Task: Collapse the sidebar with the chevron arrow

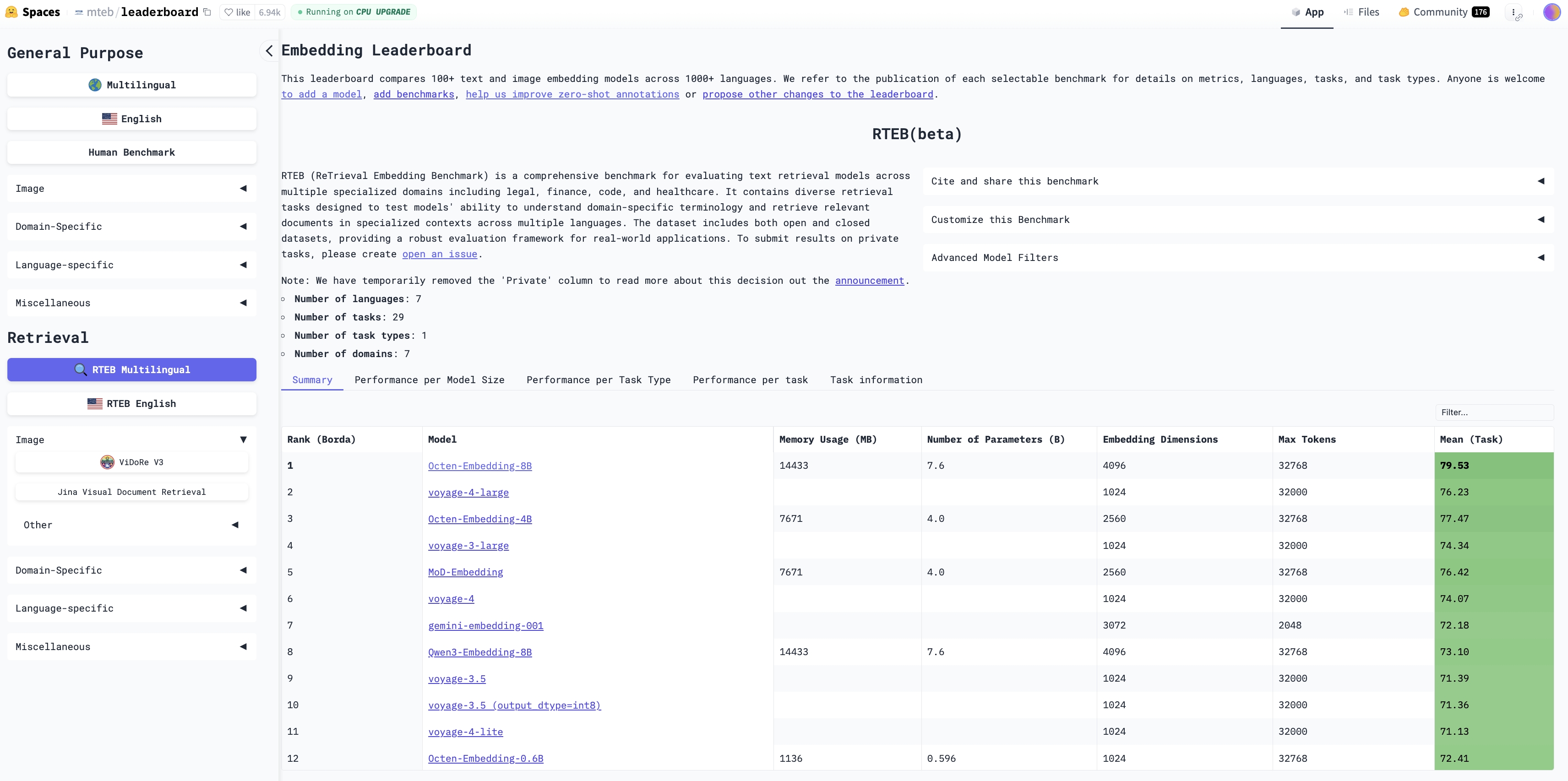Action: [x=269, y=50]
